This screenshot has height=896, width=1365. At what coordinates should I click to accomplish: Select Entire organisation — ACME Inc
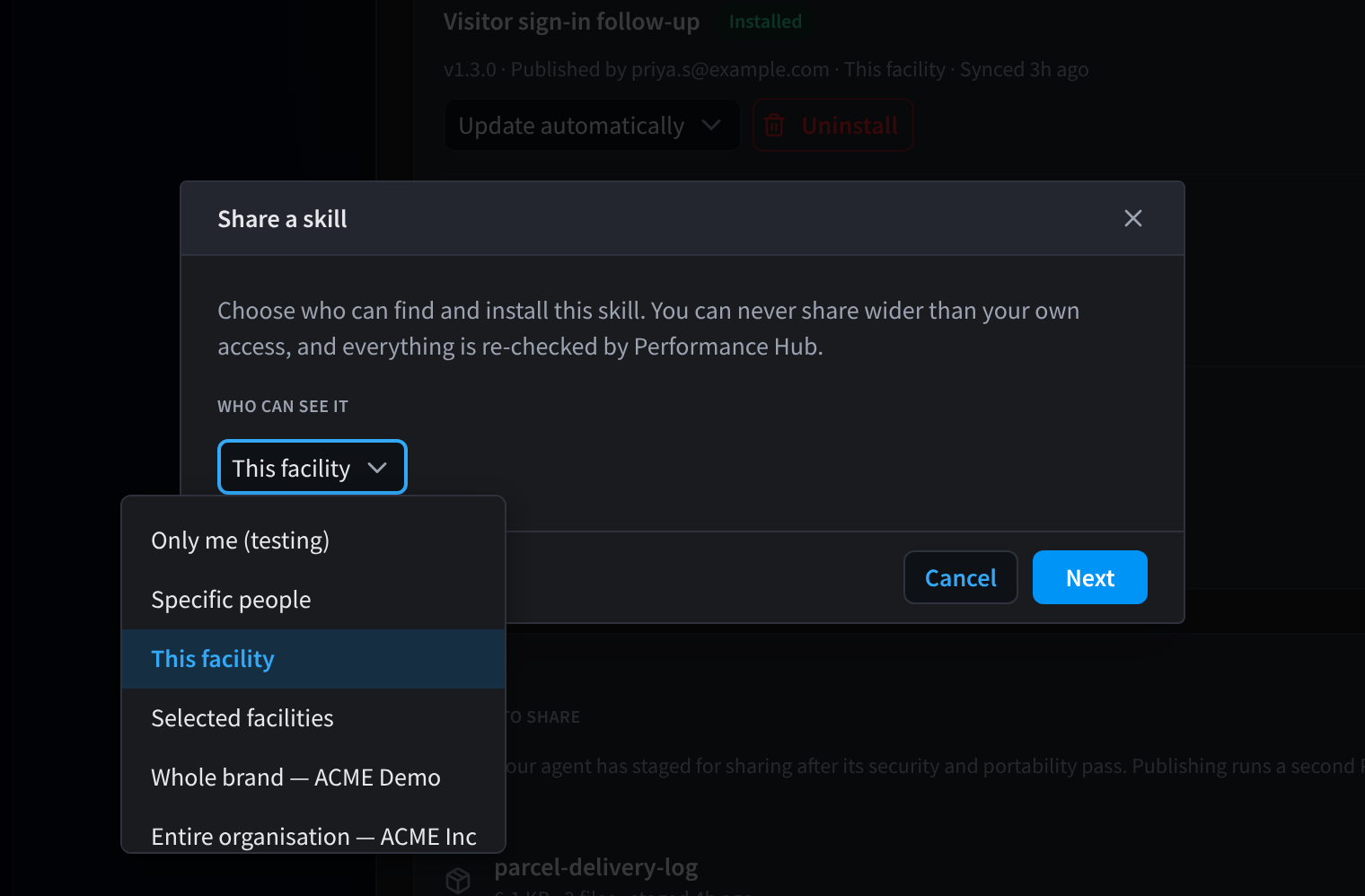(x=313, y=835)
